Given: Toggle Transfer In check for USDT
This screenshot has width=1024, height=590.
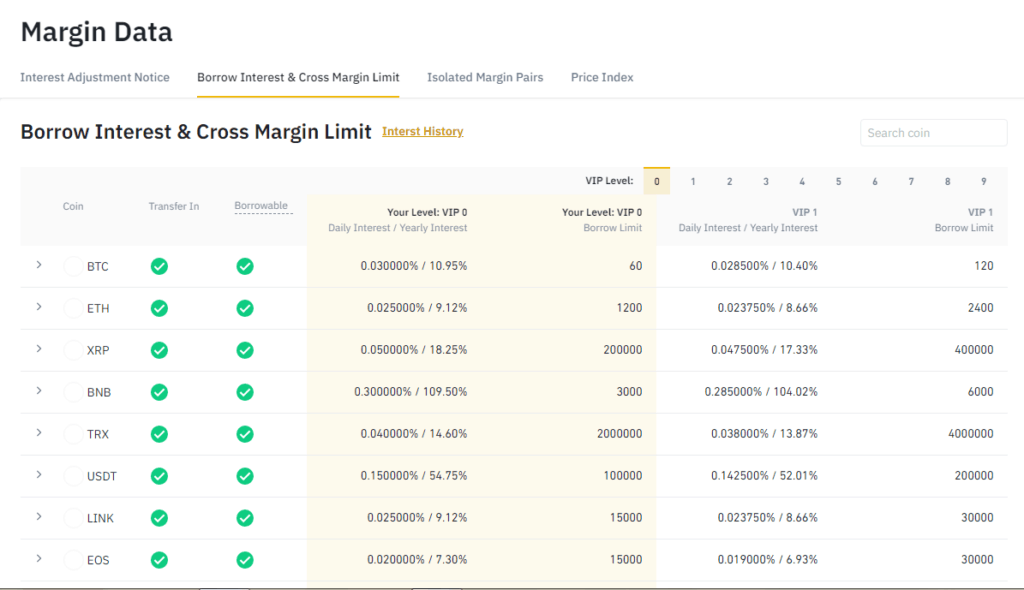Looking at the screenshot, I should tap(159, 476).
